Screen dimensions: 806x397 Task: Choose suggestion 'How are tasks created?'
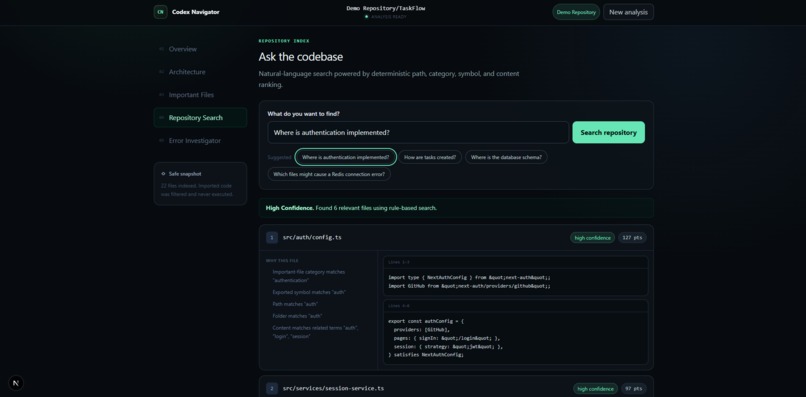pos(430,157)
